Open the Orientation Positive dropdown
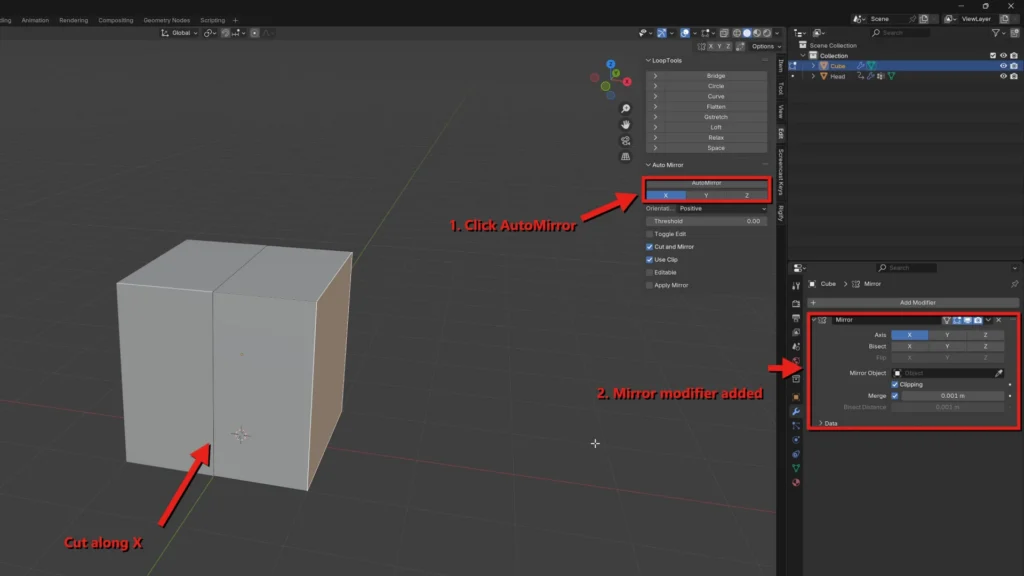1024x576 pixels. [722, 209]
